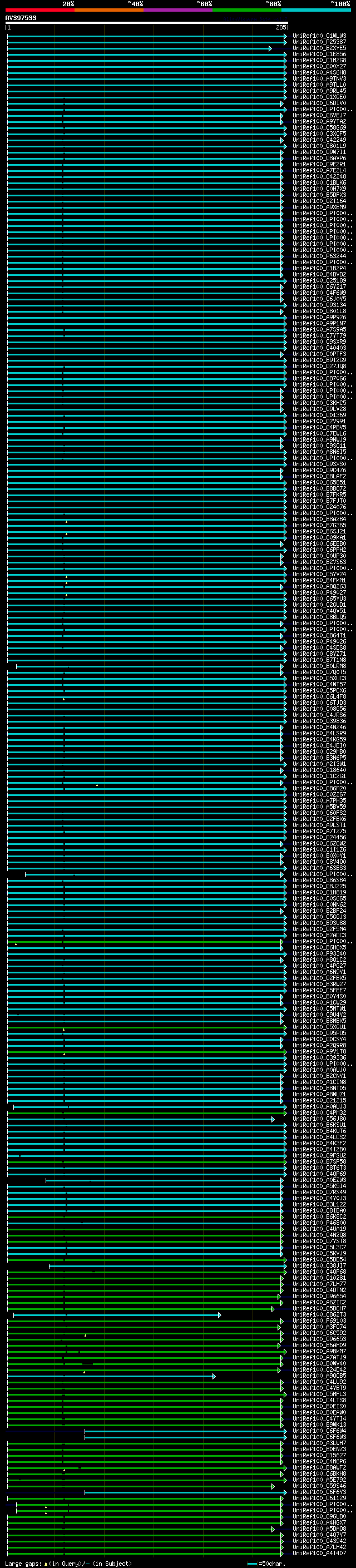Select hit label UniRef100_Q864T1

click(319, 635)
